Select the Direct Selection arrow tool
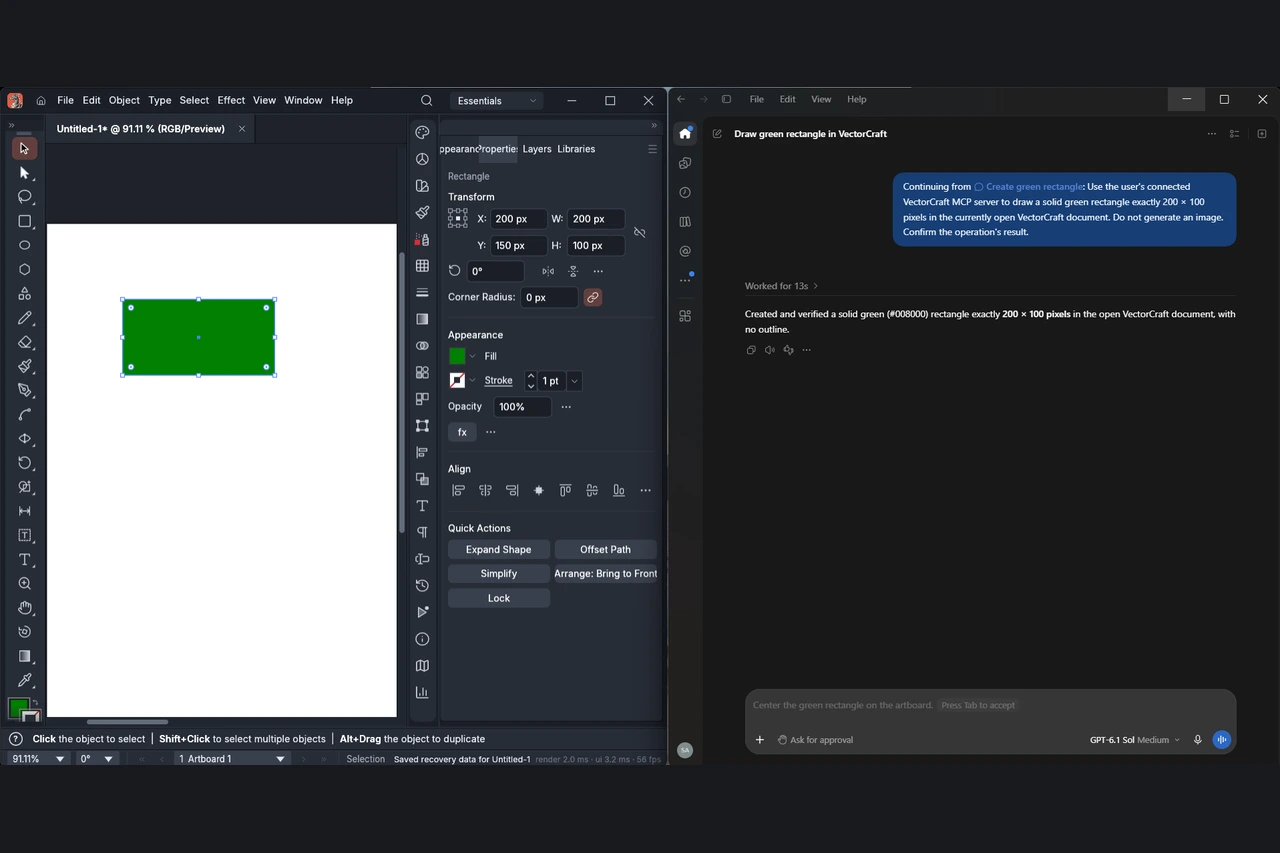This screenshot has height=853, width=1280. point(25,173)
